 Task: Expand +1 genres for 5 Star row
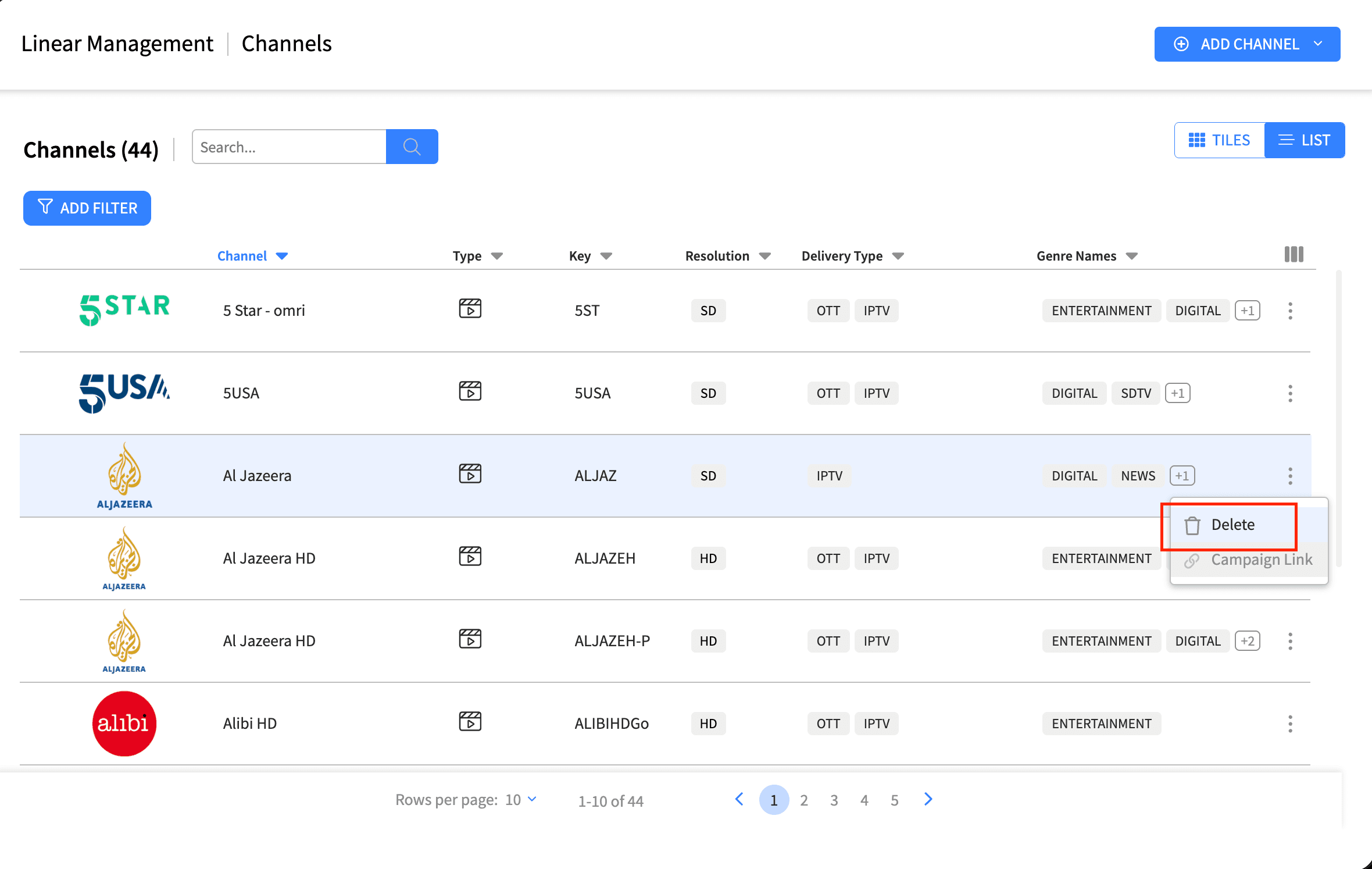pos(1248,311)
